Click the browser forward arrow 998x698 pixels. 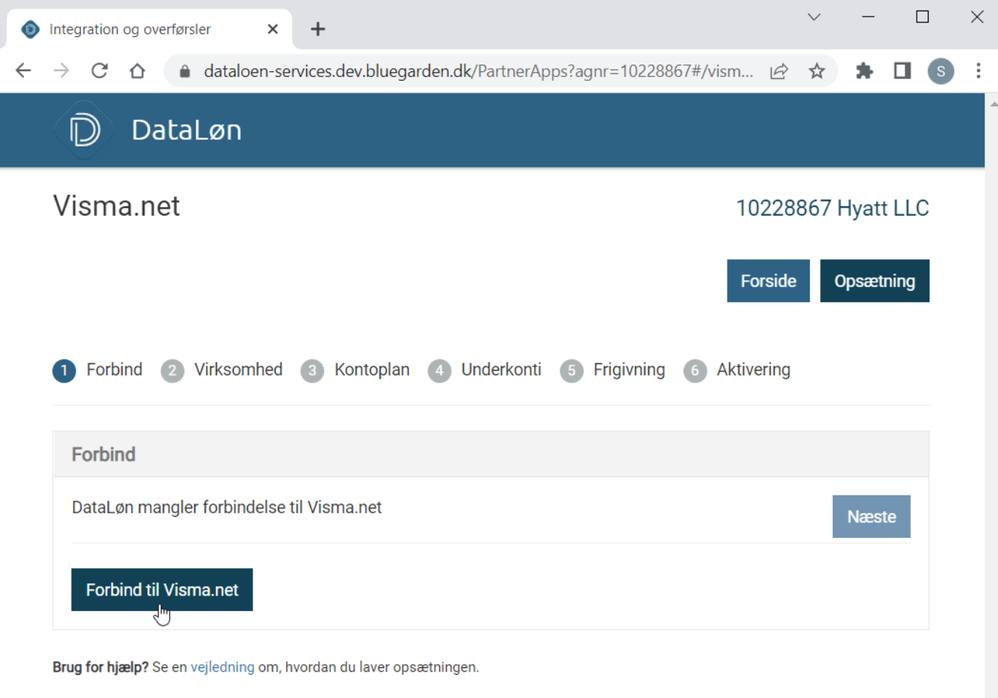[61, 71]
